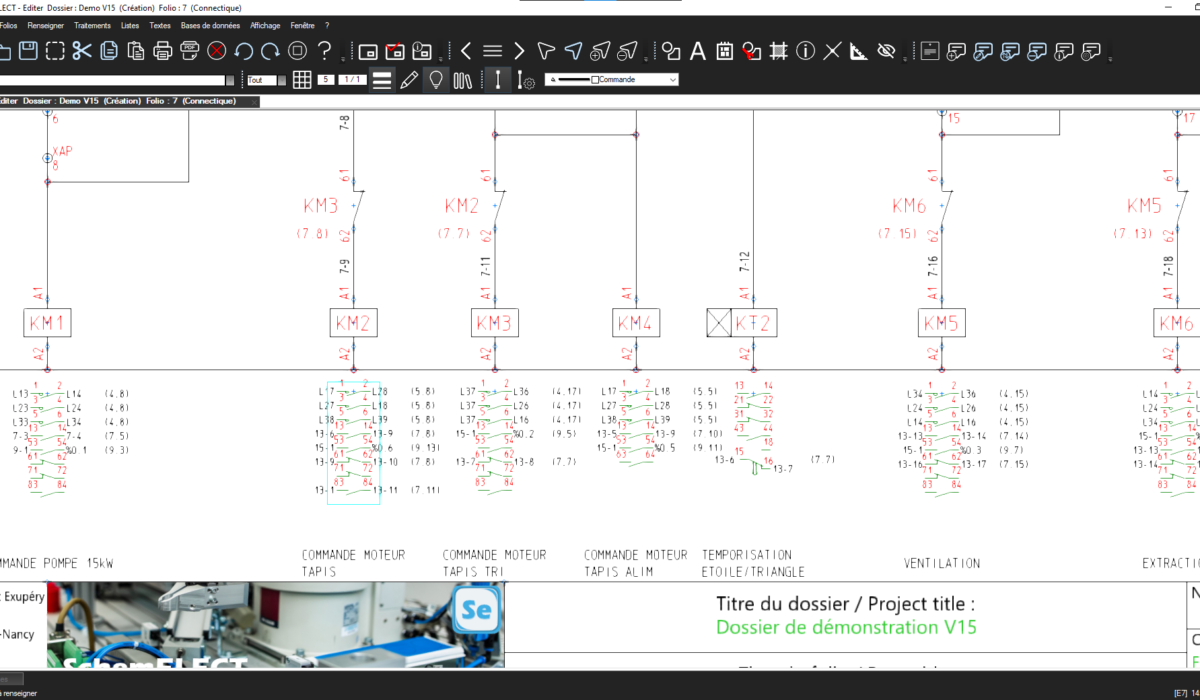
Task: Click the scale field showing 1 / 1
Action: pos(352,80)
